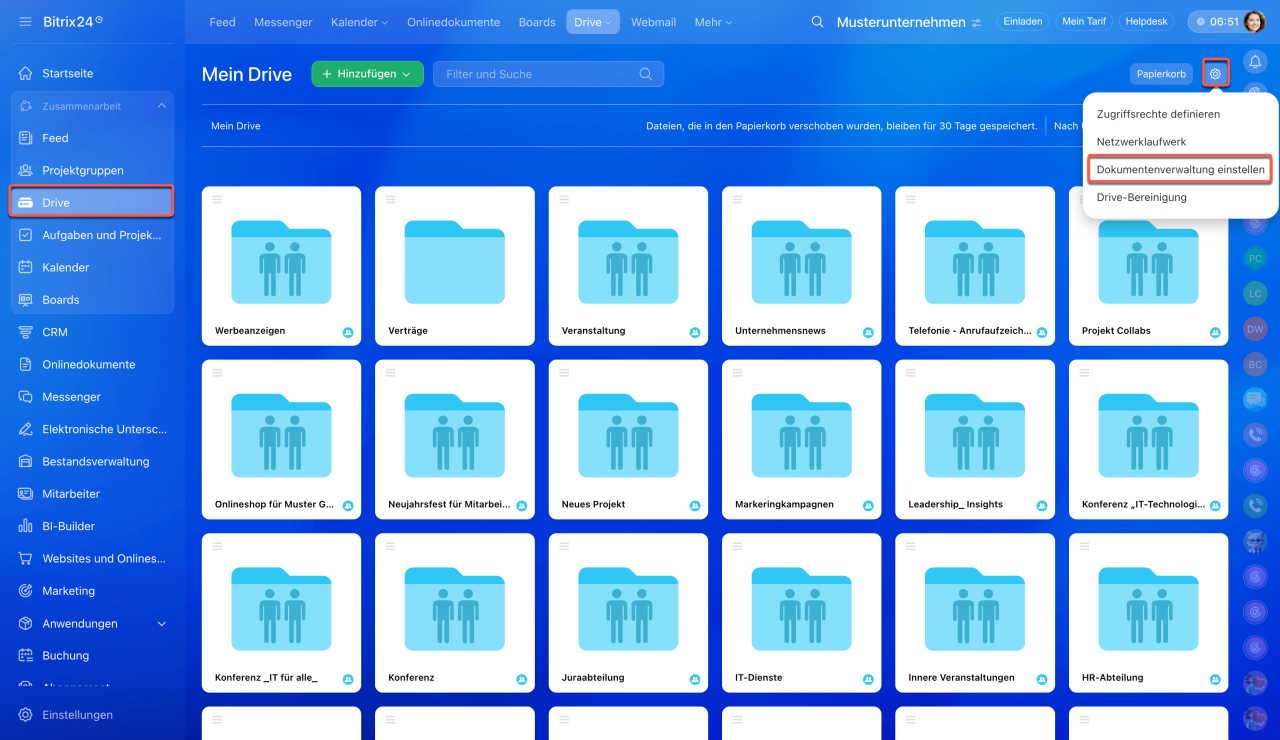Open BI-Builder in the sidebar
Image resolution: width=1280 pixels, height=740 pixels.
click(x=68, y=526)
